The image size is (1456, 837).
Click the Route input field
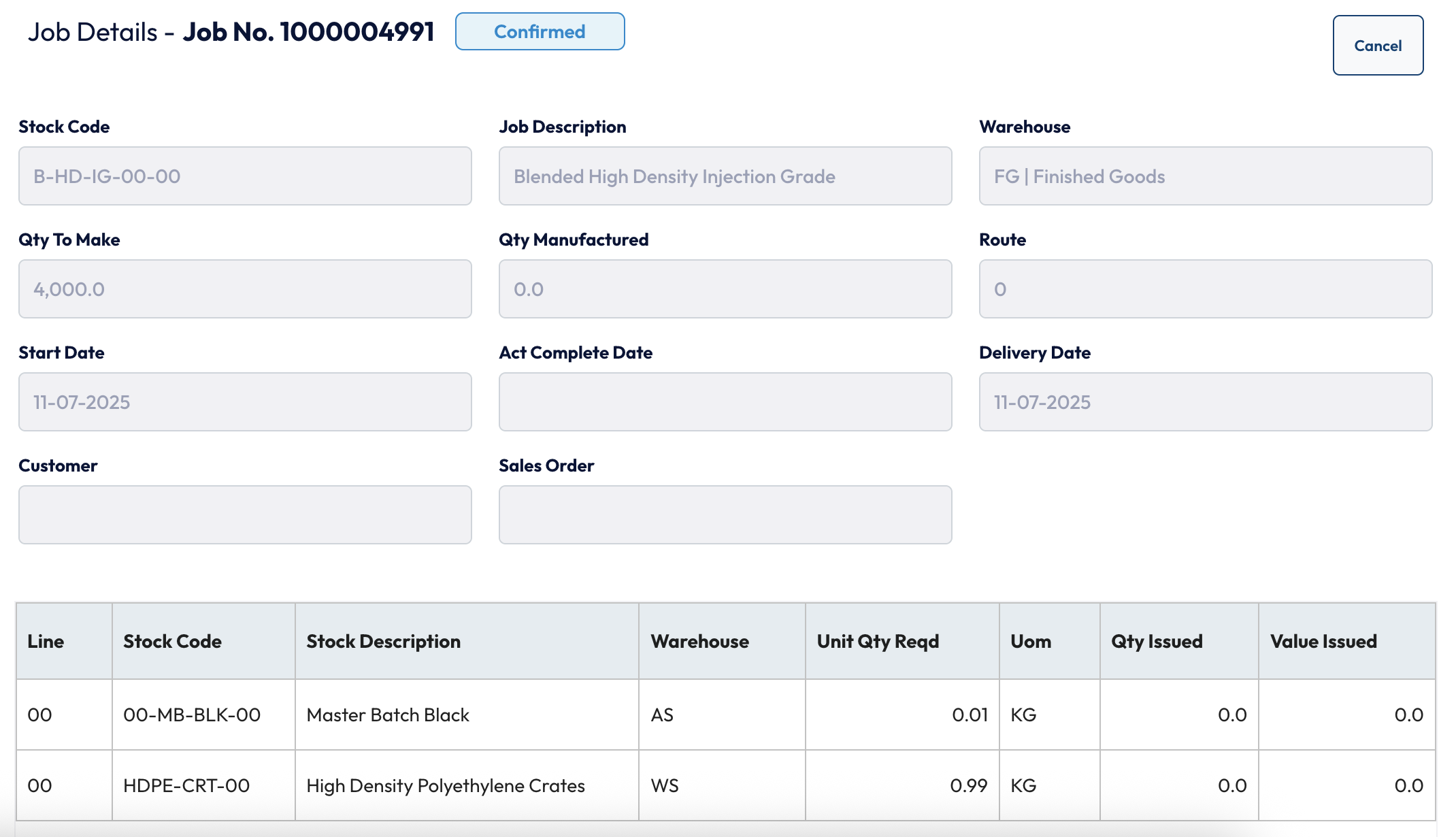(1206, 289)
